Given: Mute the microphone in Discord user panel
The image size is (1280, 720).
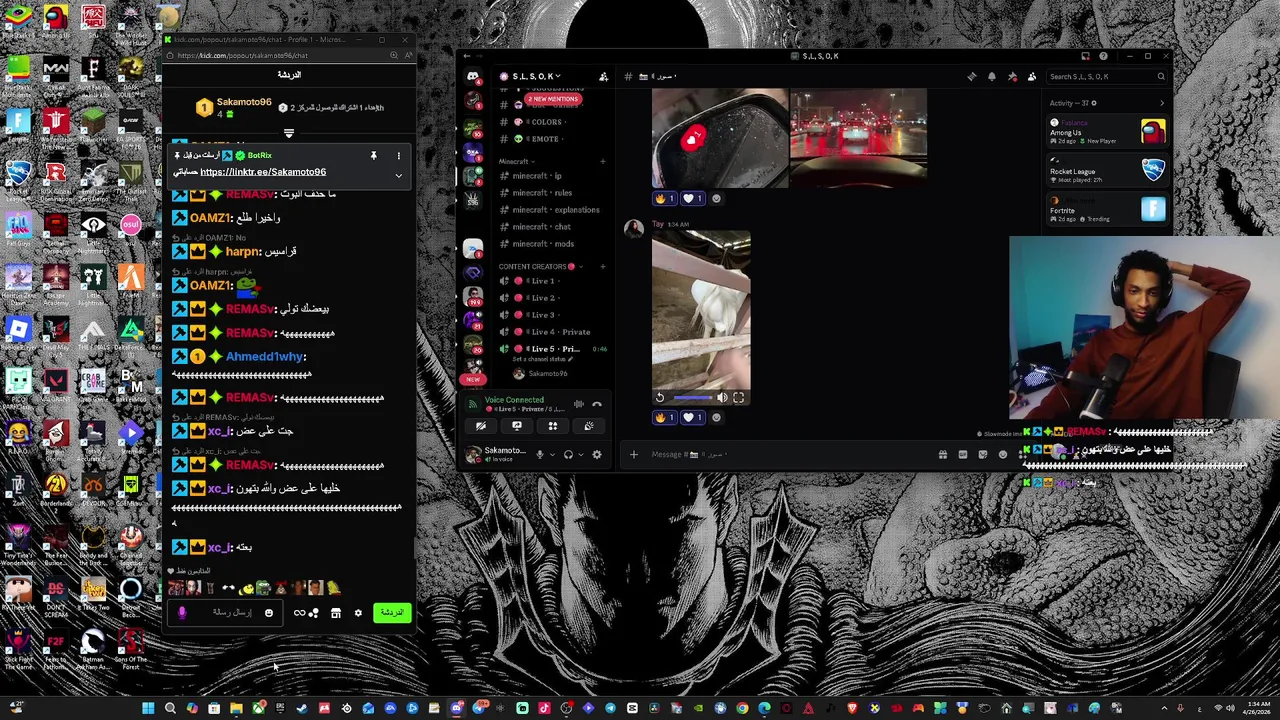Looking at the screenshot, I should [539, 455].
